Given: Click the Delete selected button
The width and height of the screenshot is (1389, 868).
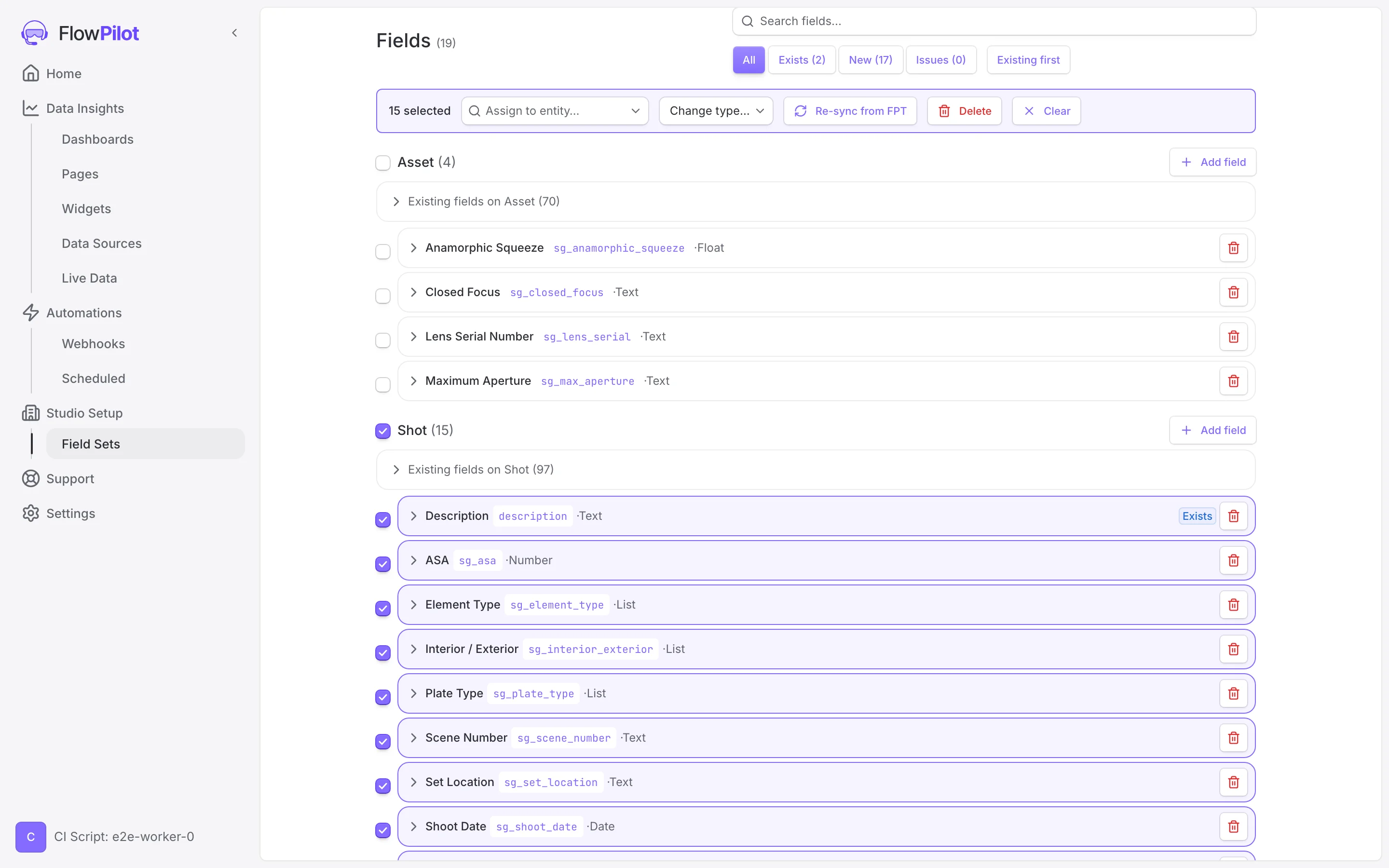Looking at the screenshot, I should (x=964, y=111).
